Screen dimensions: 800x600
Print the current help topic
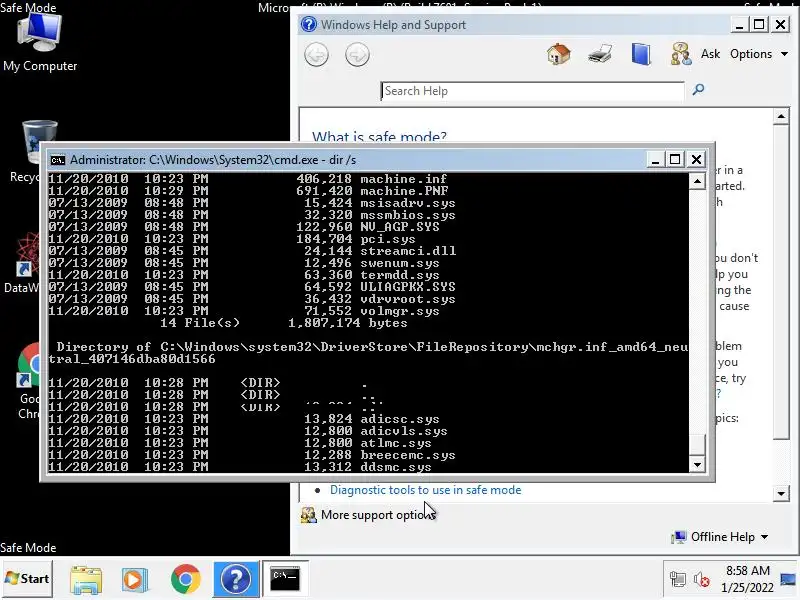pos(600,54)
